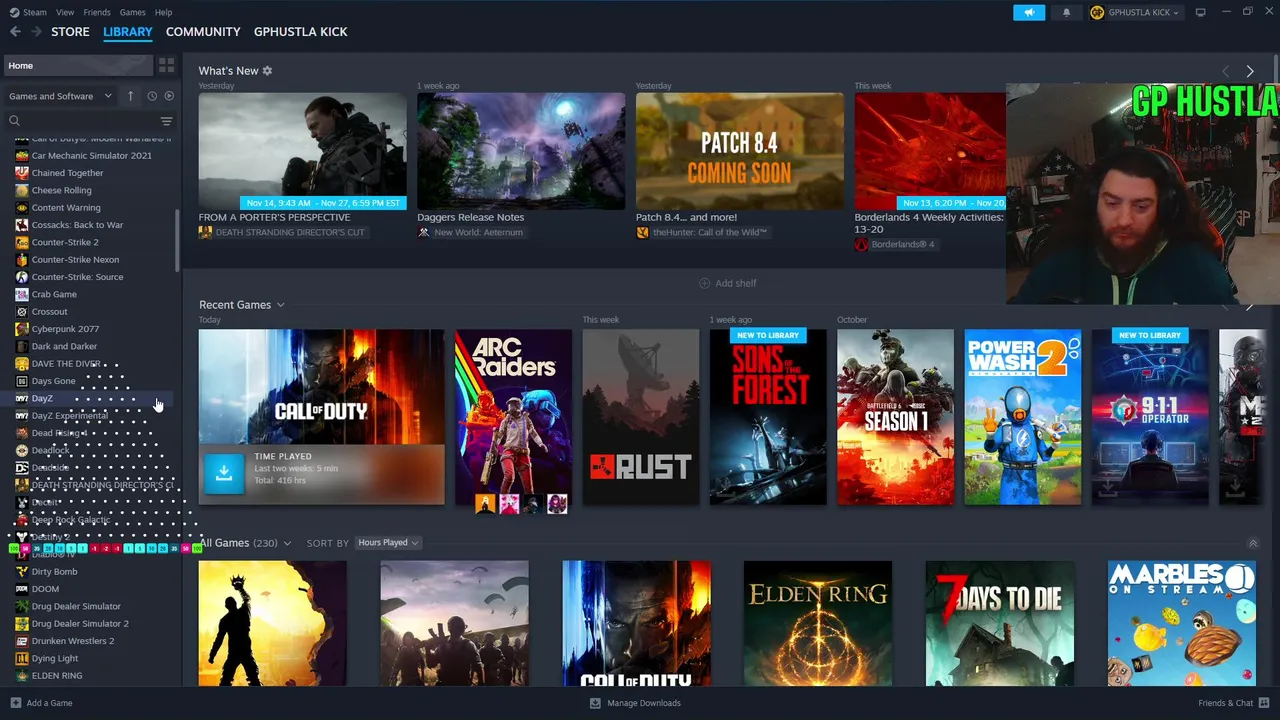Click the Manage Downloads icon

coord(595,703)
